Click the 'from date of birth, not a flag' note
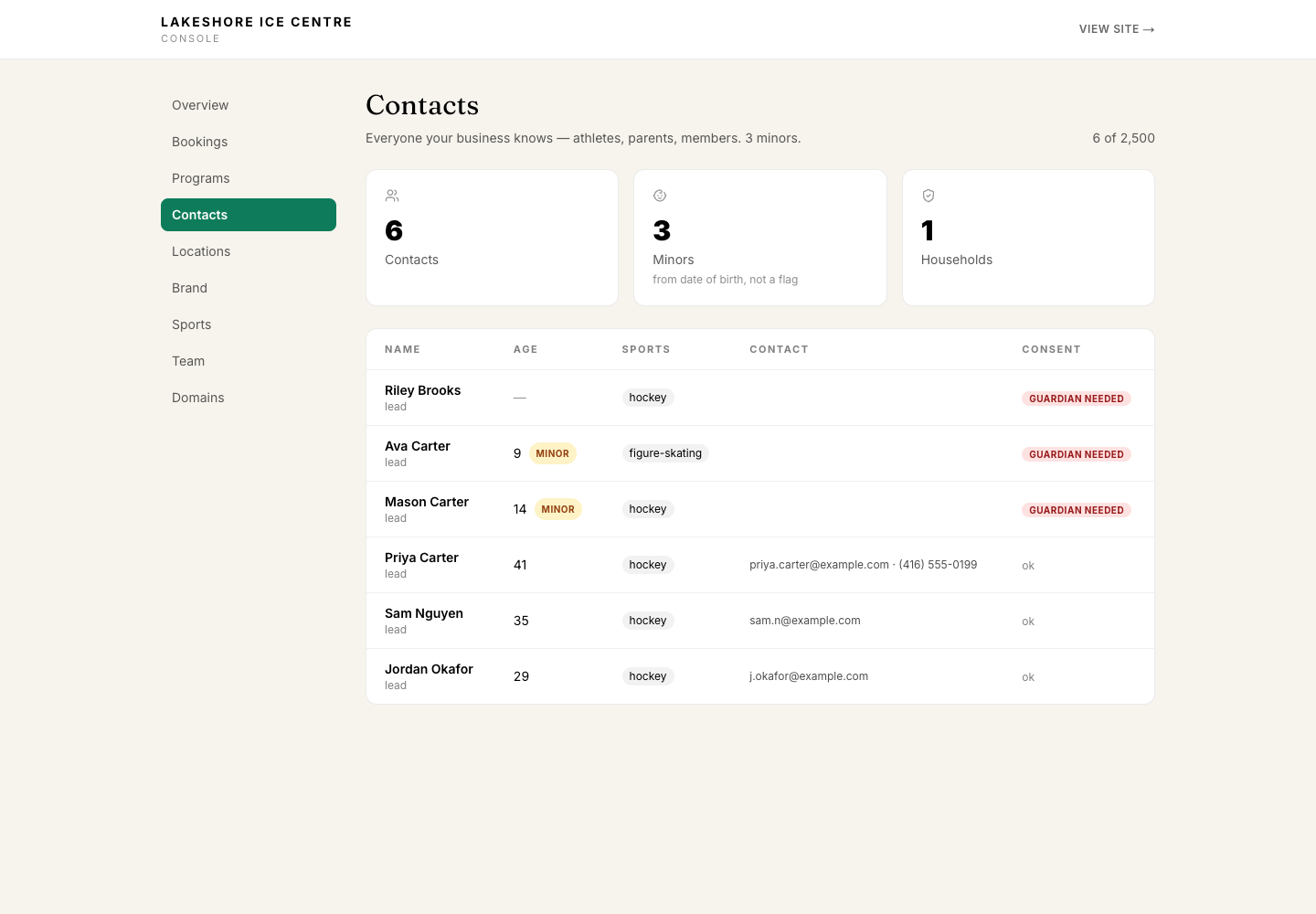1316x914 pixels. [726, 280]
